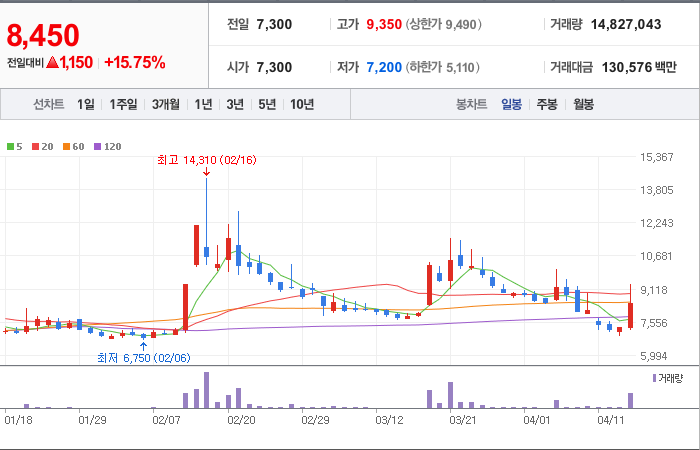The width and height of the screenshot is (700, 450).
Task: Click the 01/18 date axis label
Action: click(x=18, y=421)
